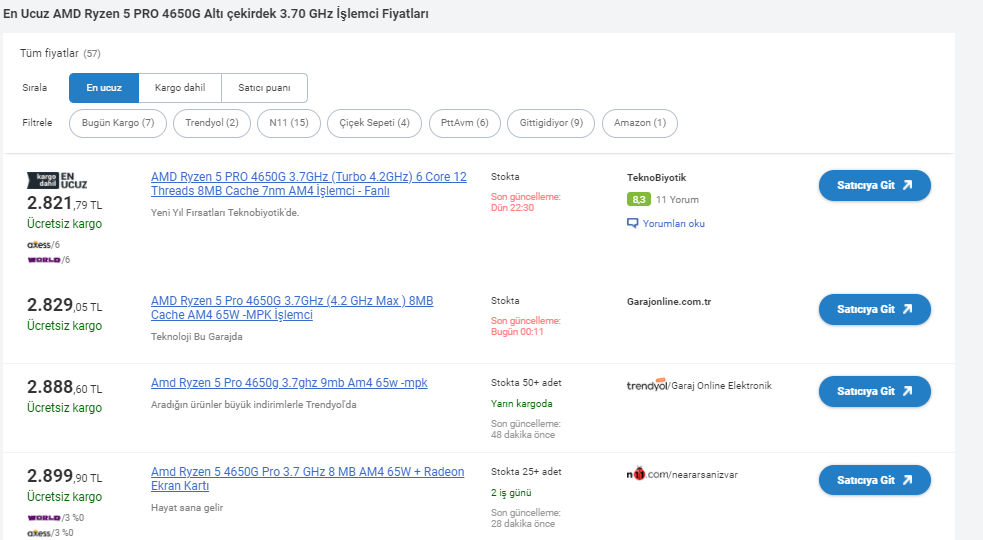Filter by Trendyol (2)

point(212,123)
